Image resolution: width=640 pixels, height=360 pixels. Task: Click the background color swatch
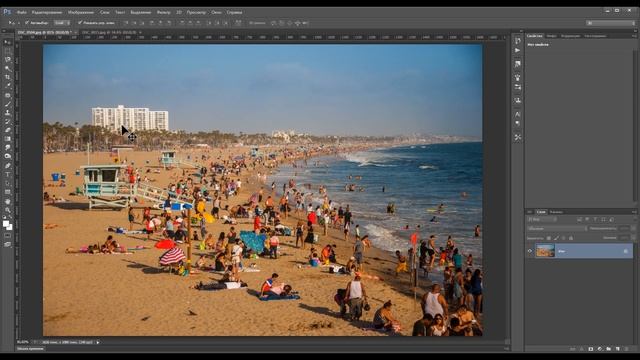coord(9,227)
